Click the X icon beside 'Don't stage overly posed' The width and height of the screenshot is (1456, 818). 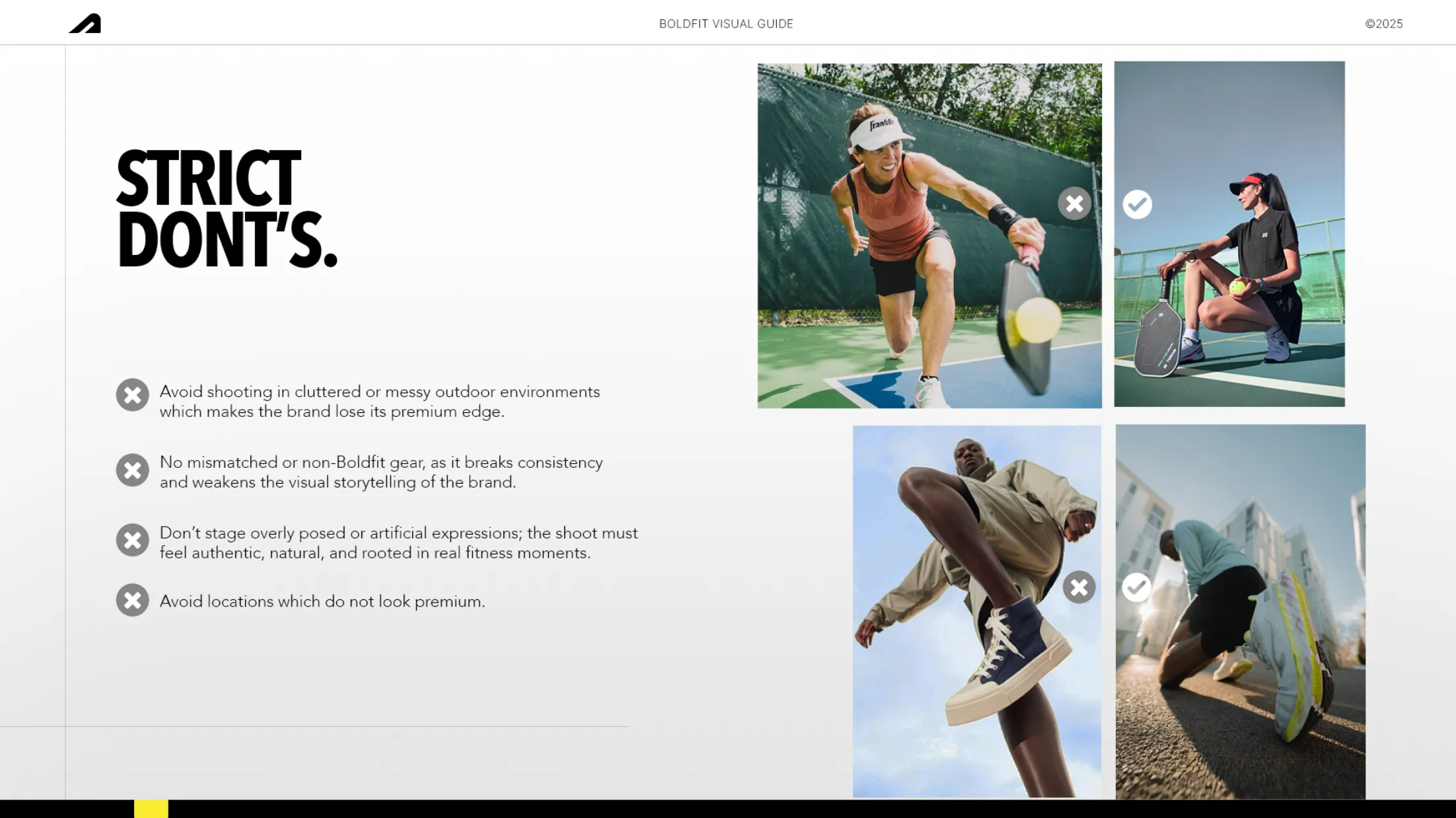tap(132, 540)
